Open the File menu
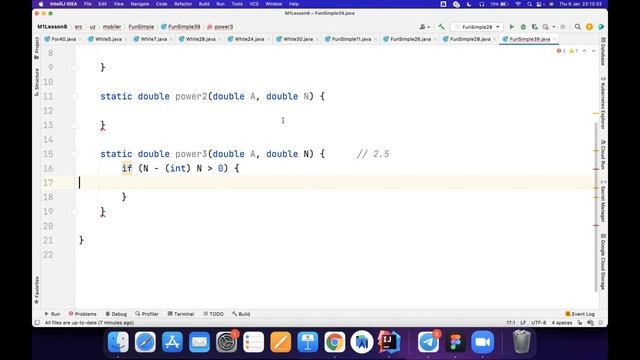This screenshot has width=640, height=360. (88, 4)
